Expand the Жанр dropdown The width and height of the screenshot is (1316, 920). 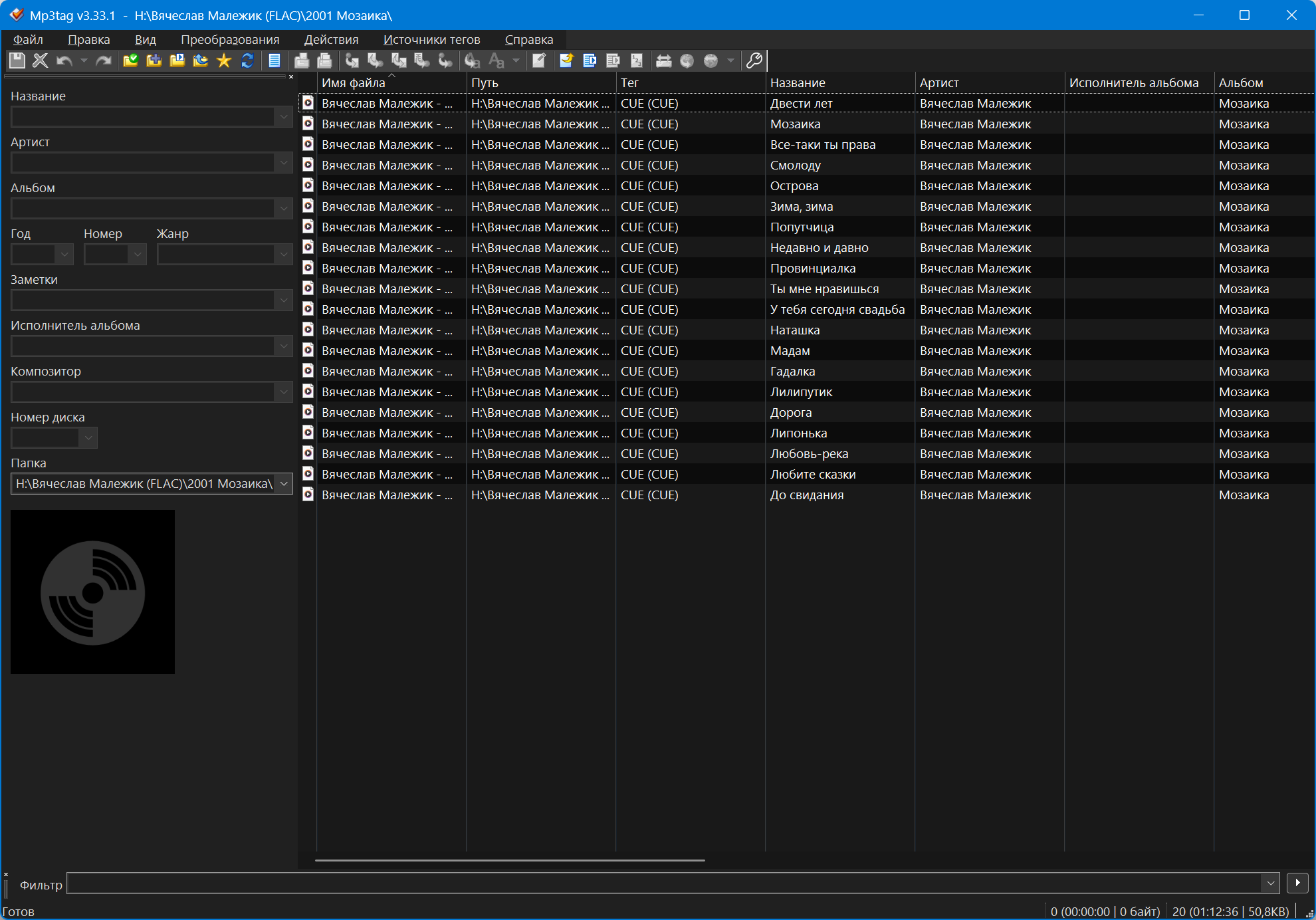[284, 255]
